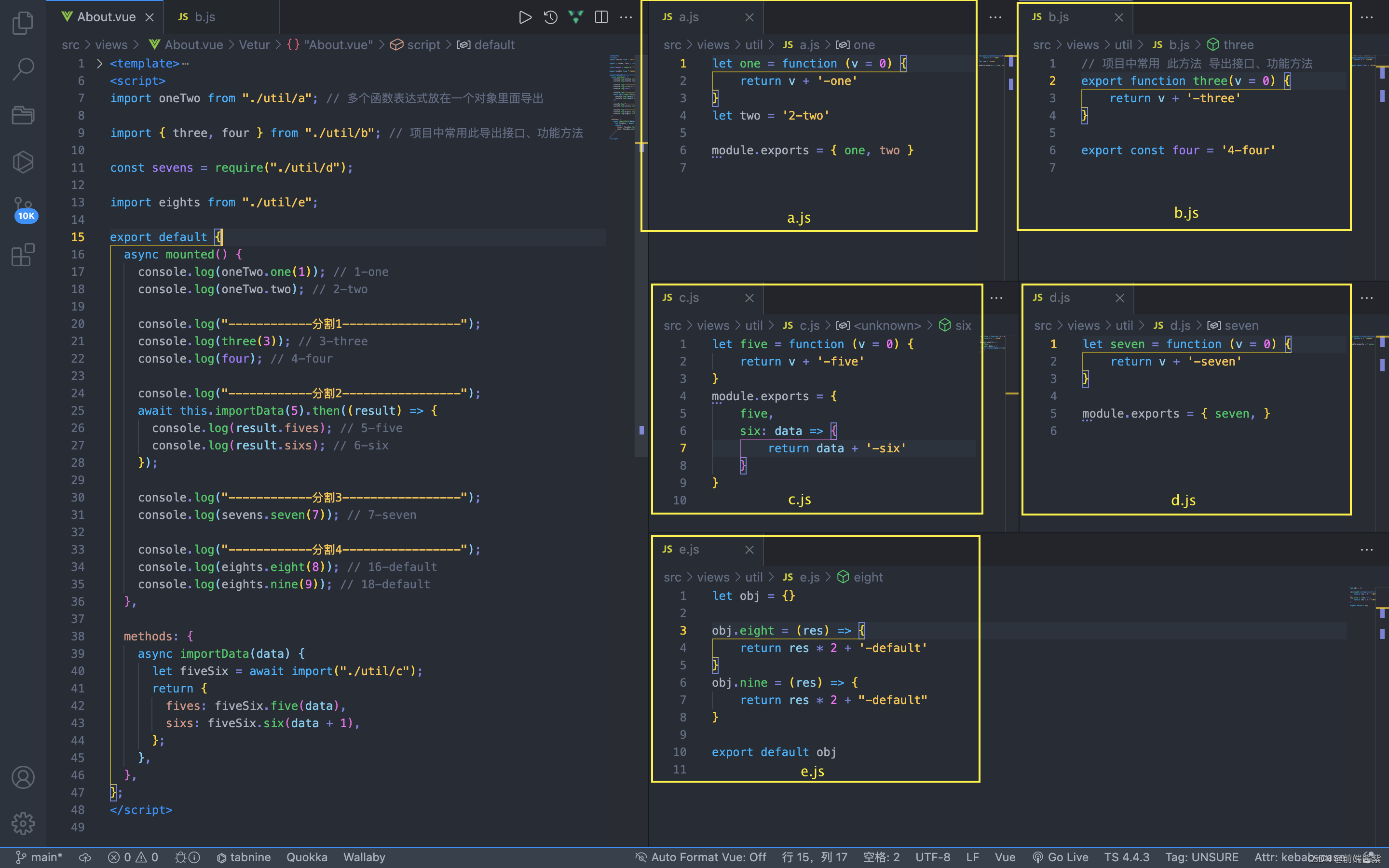The height and width of the screenshot is (868, 1389).
Task: Open more actions menu for c.js group
Action: pos(996,298)
